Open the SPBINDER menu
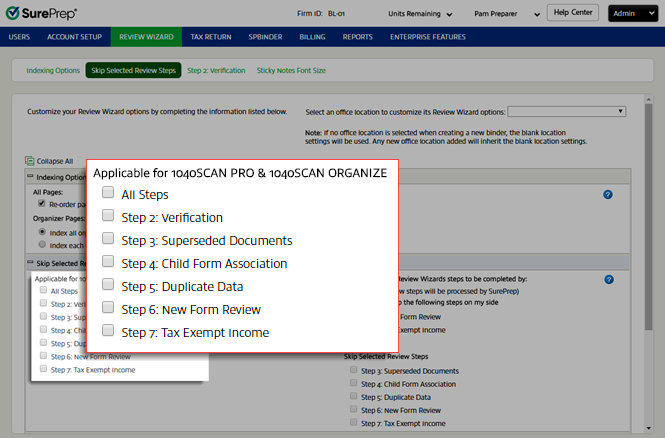665x438 pixels. tap(265, 37)
